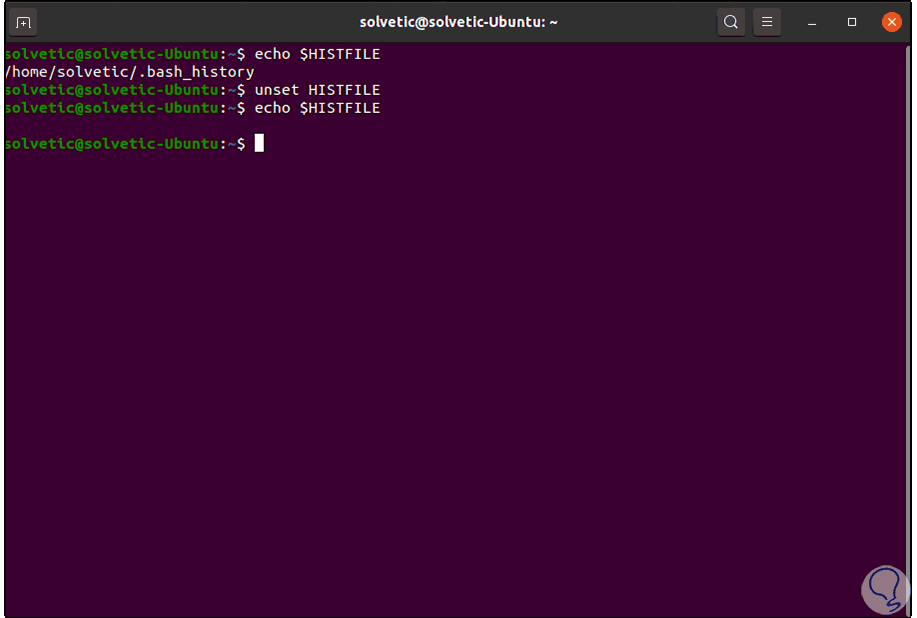Viewport: 917px width, 618px height.
Task: Click HISTFILE in the unset command
Action: click(x=344, y=90)
